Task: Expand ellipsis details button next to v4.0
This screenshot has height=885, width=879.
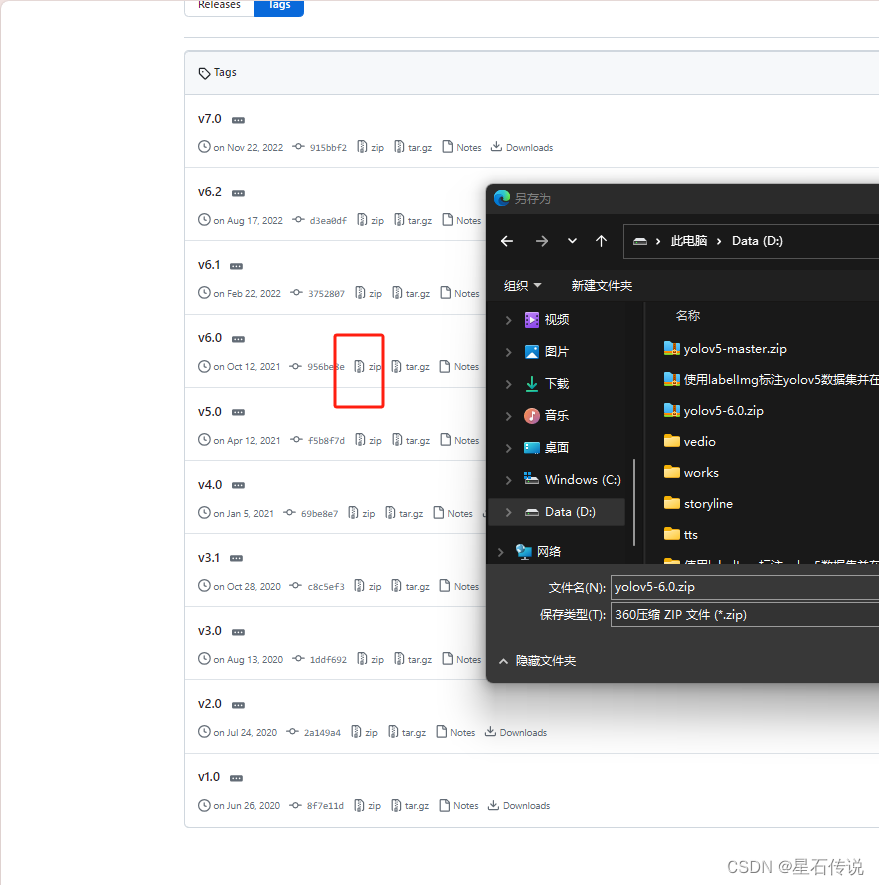Action: click(238, 485)
